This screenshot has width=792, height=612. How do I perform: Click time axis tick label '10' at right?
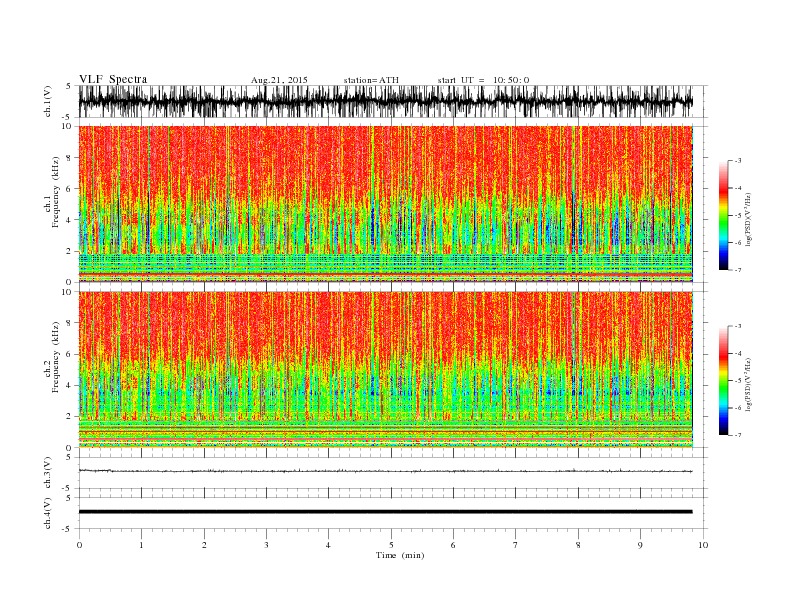(703, 545)
